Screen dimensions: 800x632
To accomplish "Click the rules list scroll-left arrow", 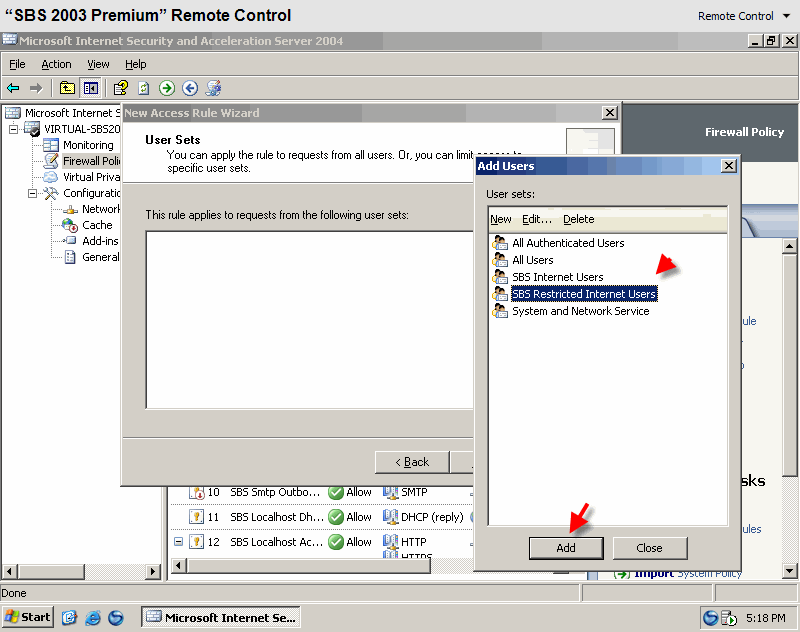I will tap(178, 565).
